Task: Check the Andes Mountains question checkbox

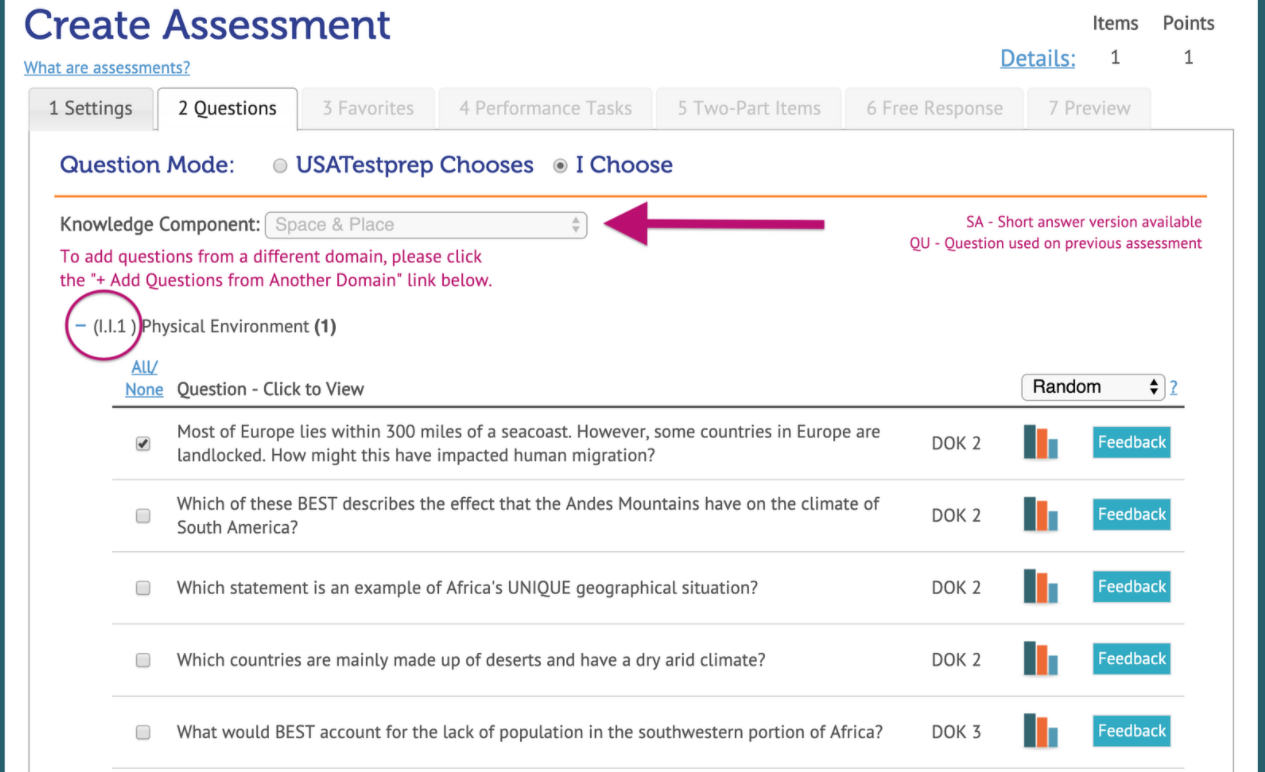Action: 143,516
